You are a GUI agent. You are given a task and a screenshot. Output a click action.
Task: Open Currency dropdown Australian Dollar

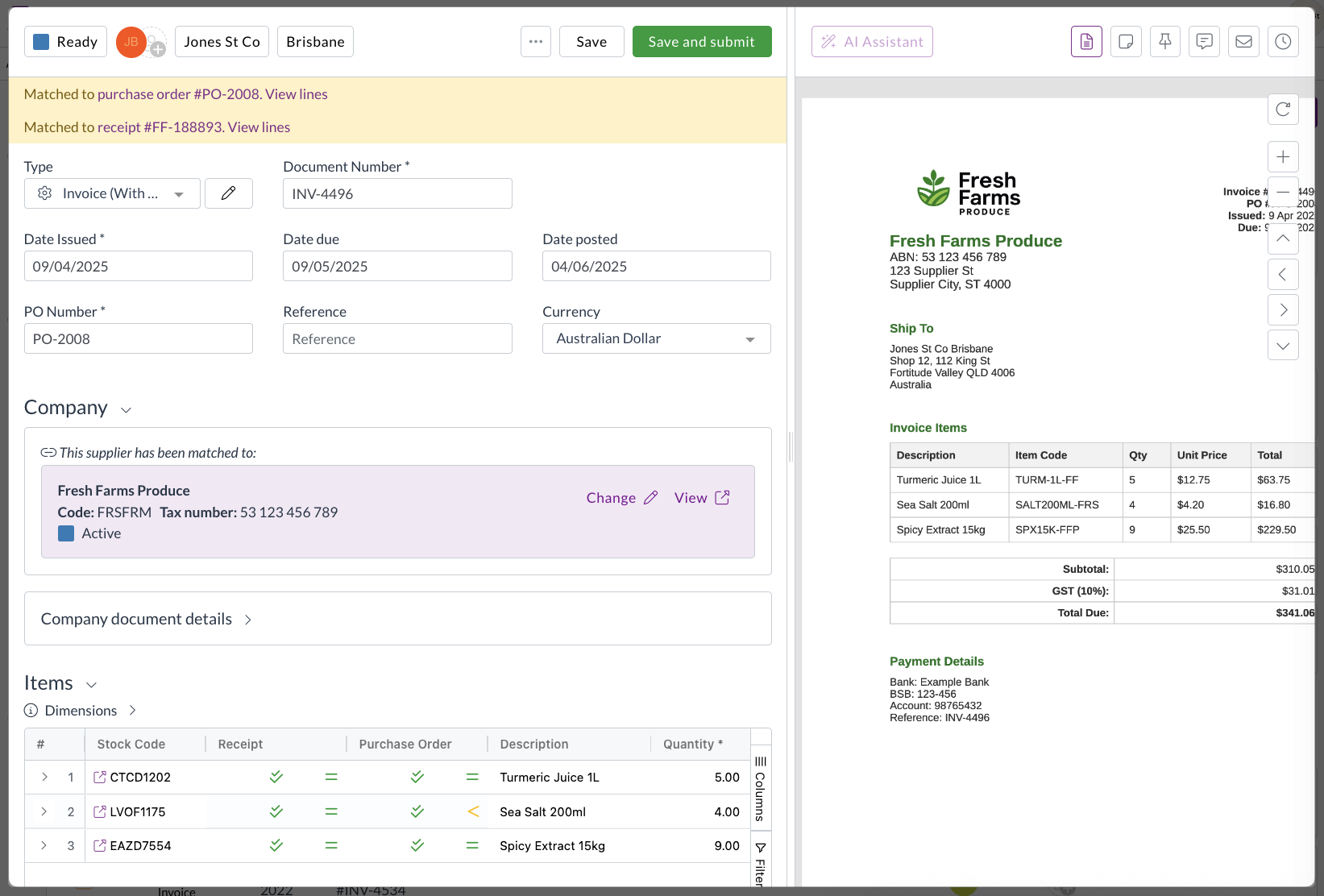click(657, 338)
